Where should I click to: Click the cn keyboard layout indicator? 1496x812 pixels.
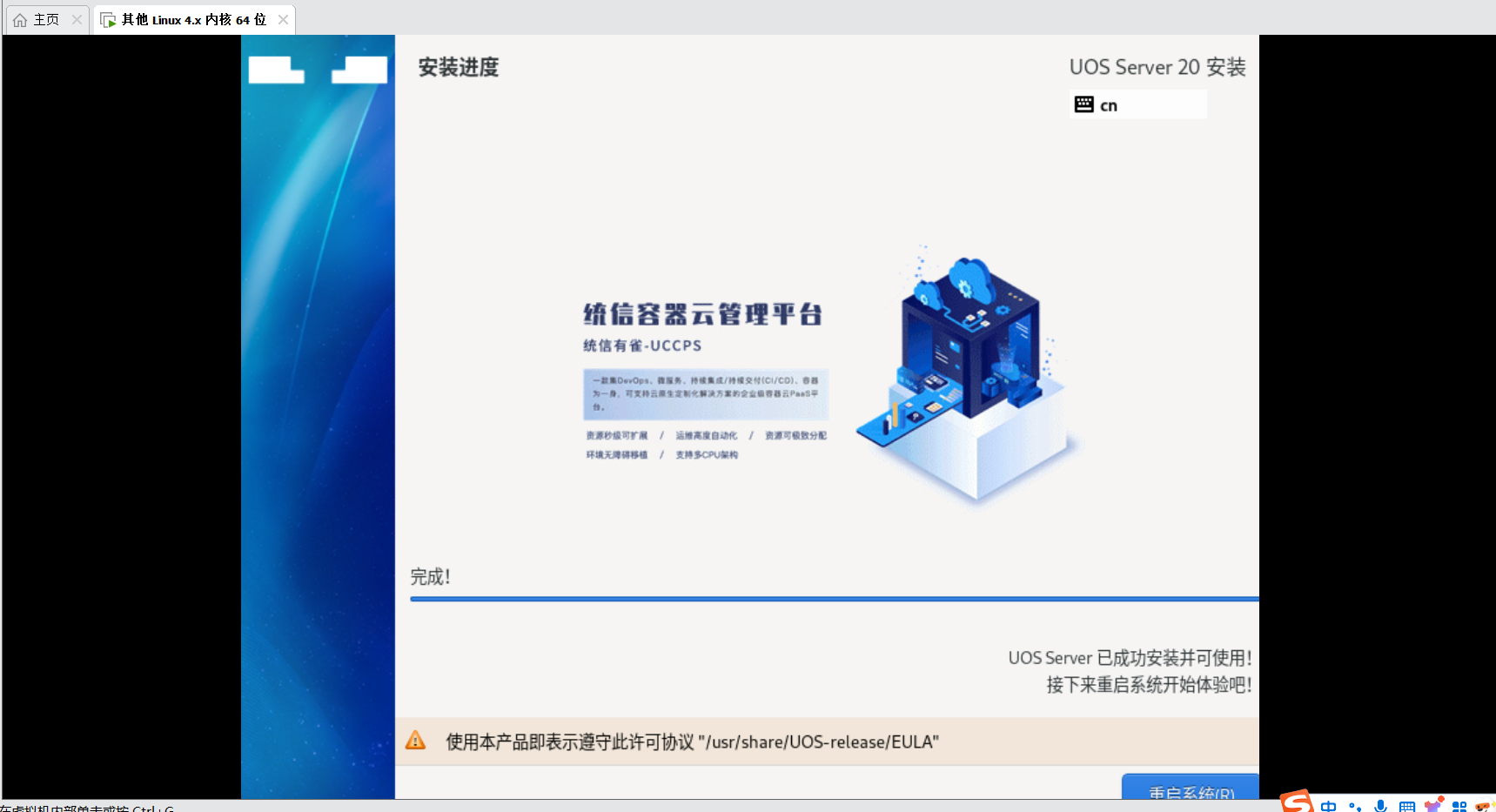pos(1137,104)
